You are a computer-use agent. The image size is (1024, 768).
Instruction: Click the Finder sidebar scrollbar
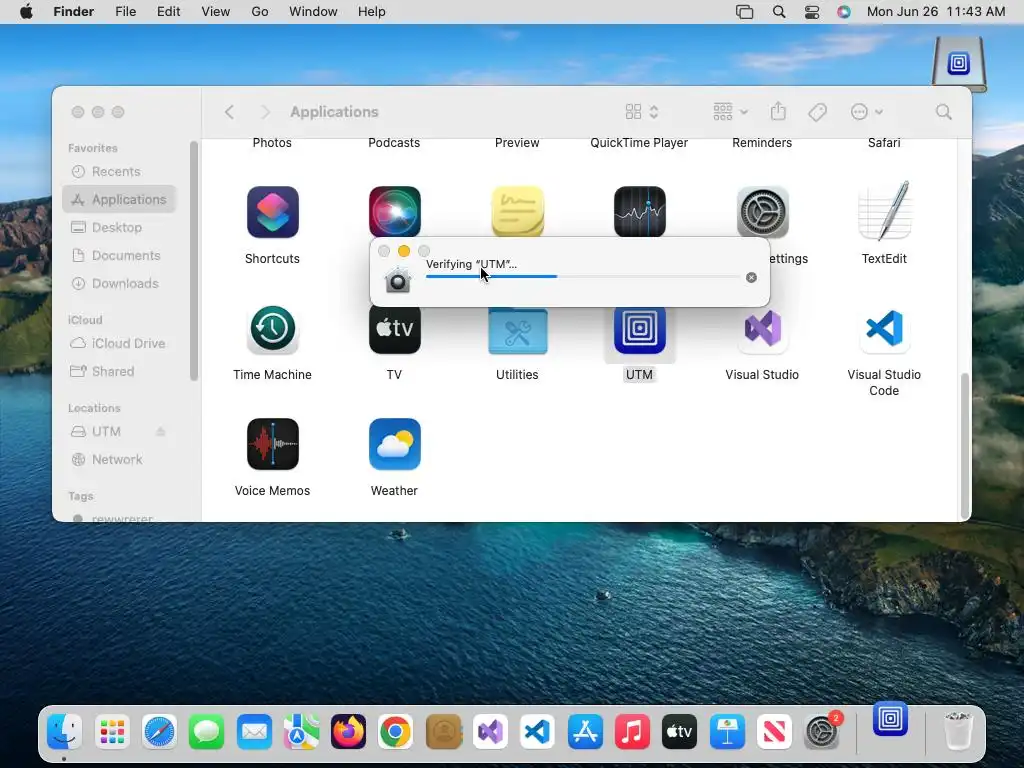coord(193,260)
